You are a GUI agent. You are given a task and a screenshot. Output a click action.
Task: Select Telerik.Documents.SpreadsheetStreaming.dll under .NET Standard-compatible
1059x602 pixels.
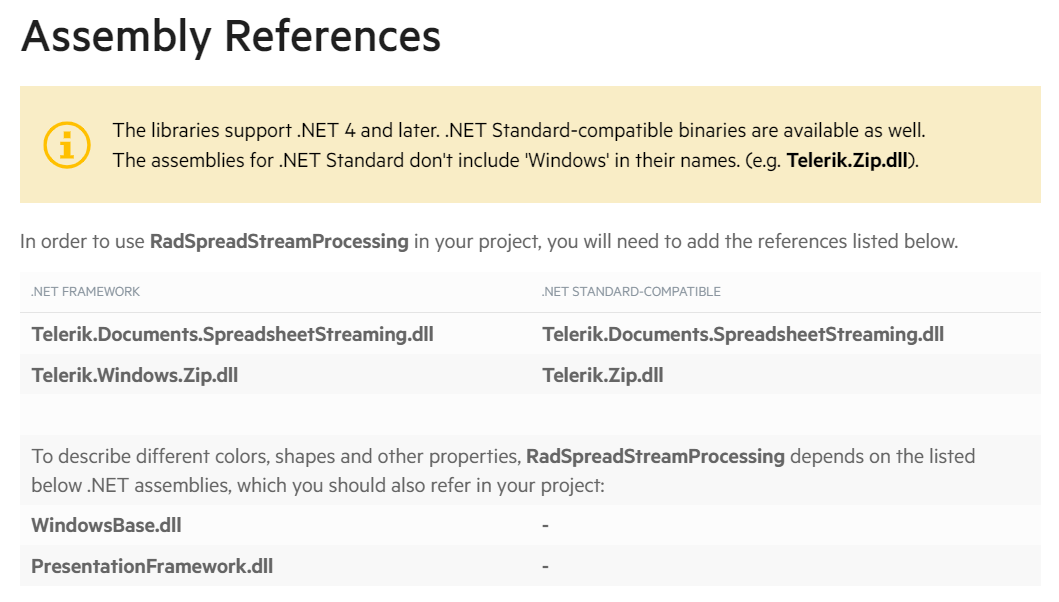pos(743,334)
